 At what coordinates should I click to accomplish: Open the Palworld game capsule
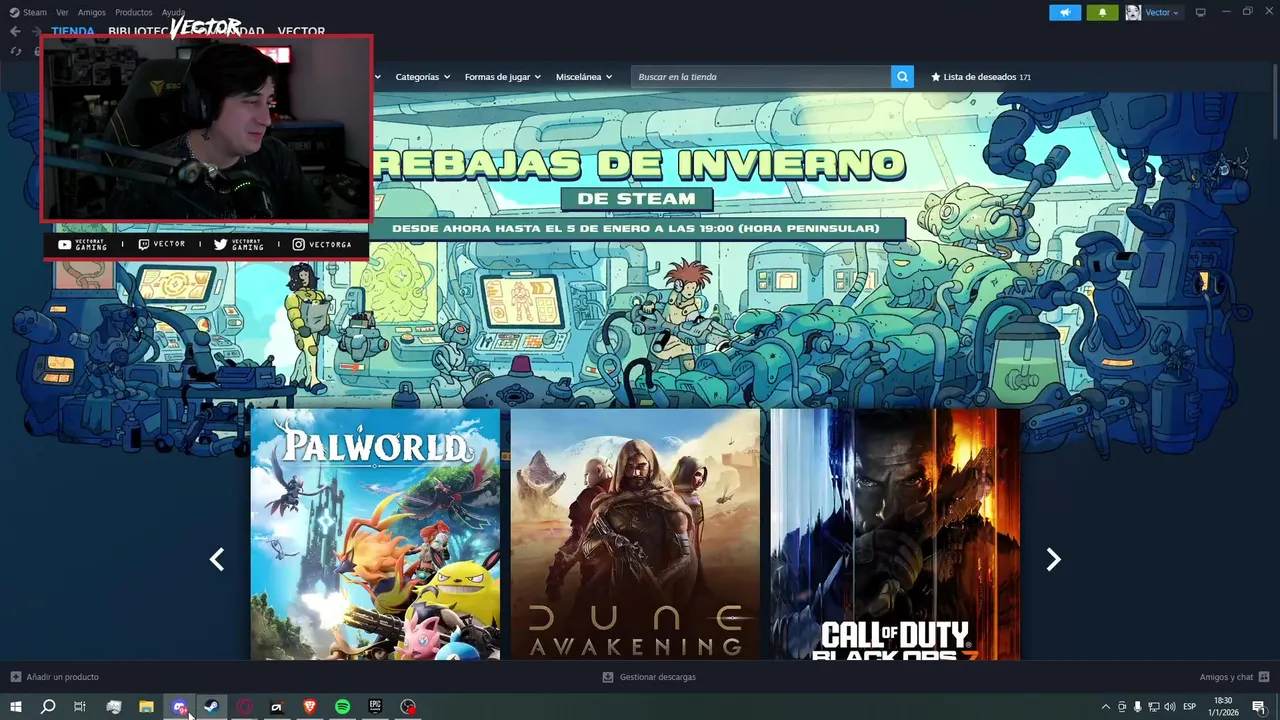[375, 534]
